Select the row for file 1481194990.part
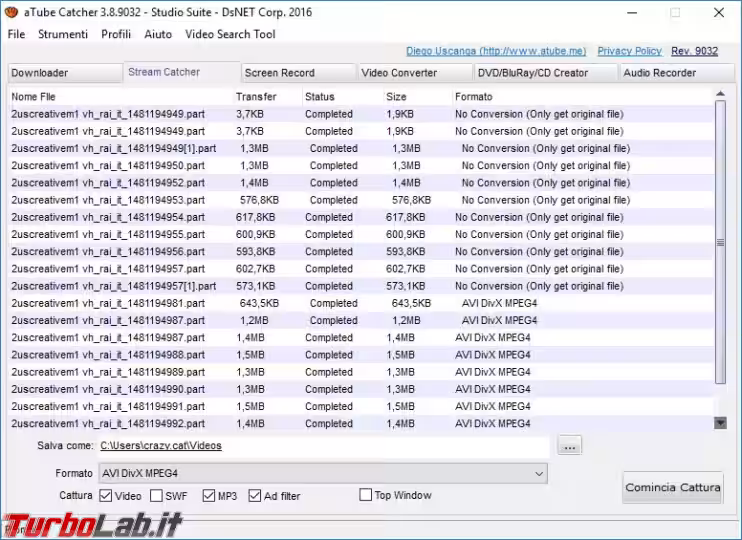This screenshot has width=742, height=540. click(x=361, y=389)
